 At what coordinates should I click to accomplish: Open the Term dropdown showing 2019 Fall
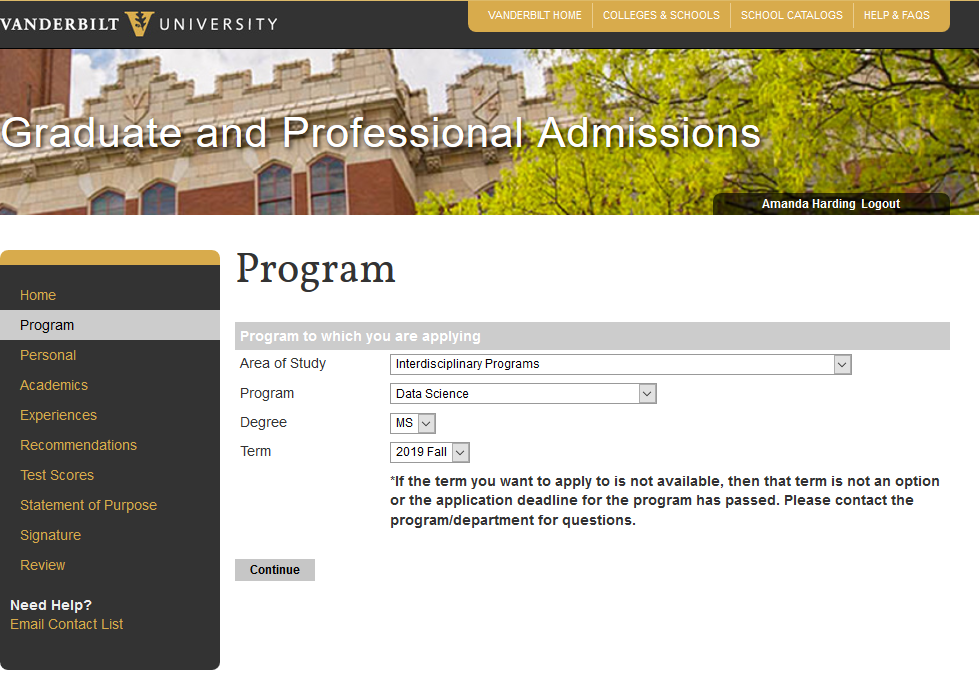[458, 451]
